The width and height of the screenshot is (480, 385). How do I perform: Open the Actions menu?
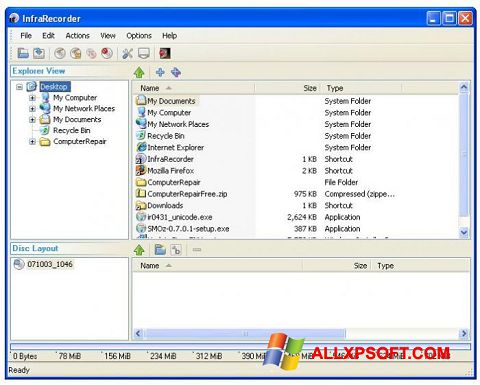point(78,36)
